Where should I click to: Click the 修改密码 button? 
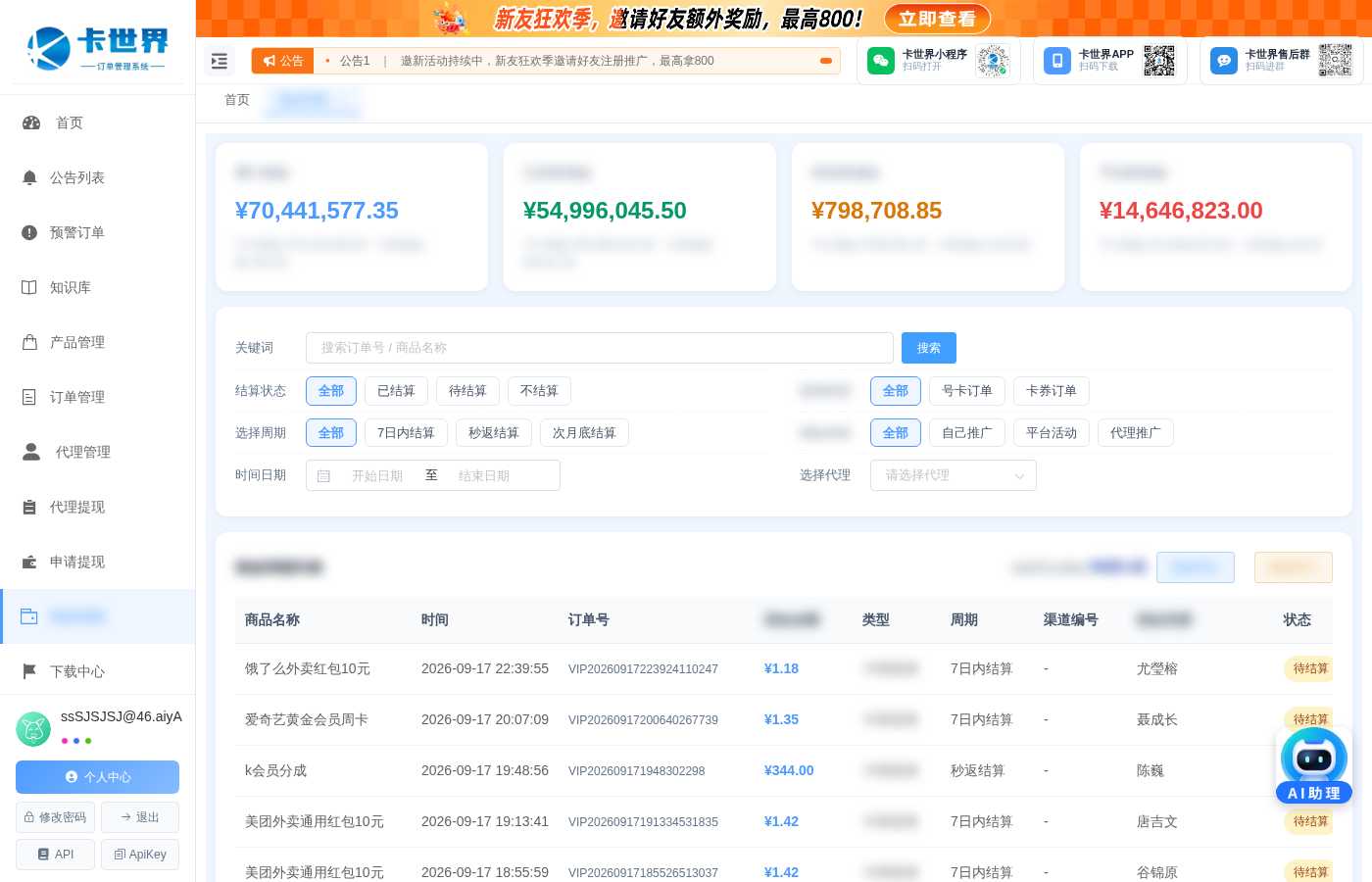55,817
